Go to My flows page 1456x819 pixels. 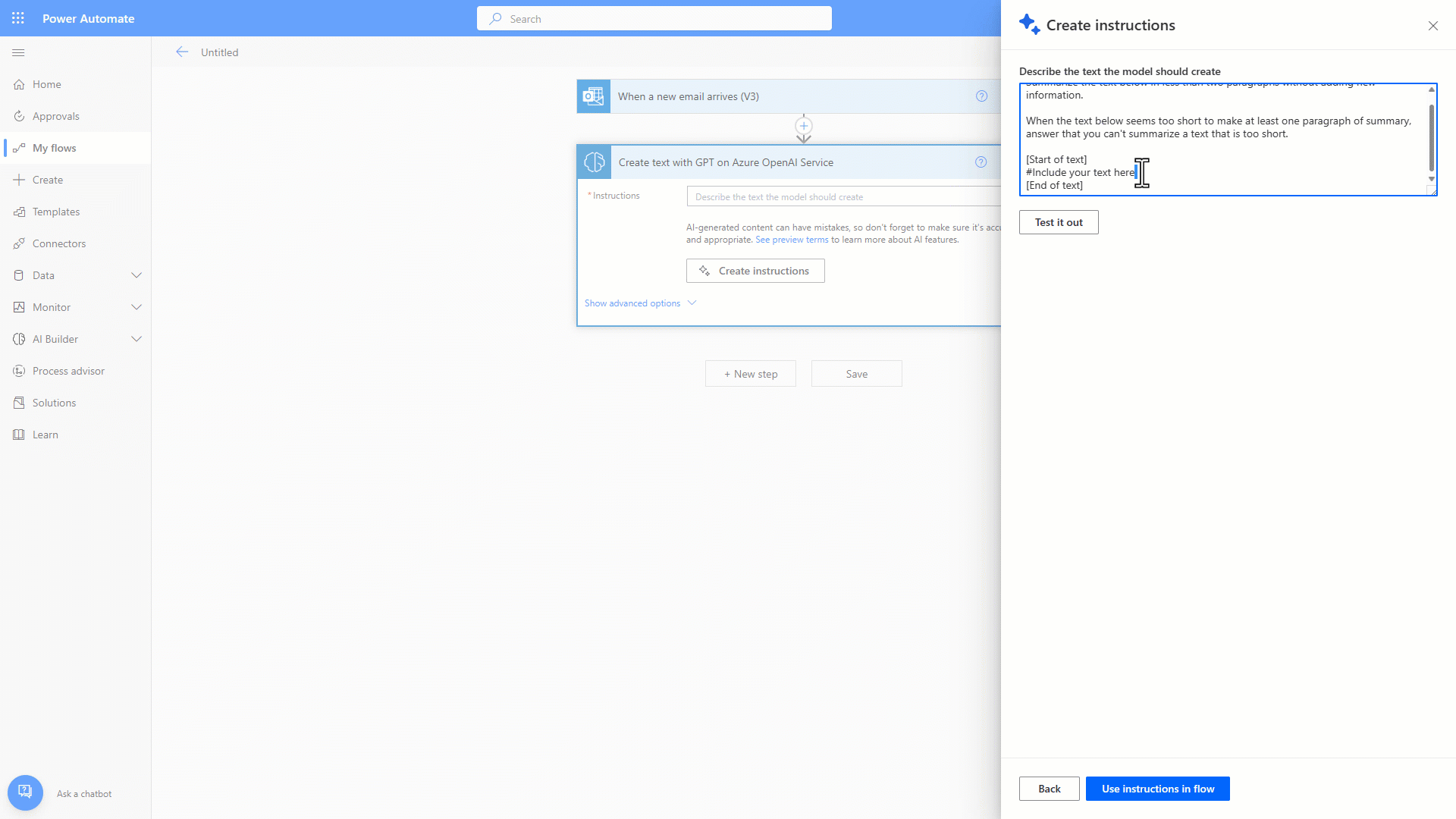tap(54, 148)
